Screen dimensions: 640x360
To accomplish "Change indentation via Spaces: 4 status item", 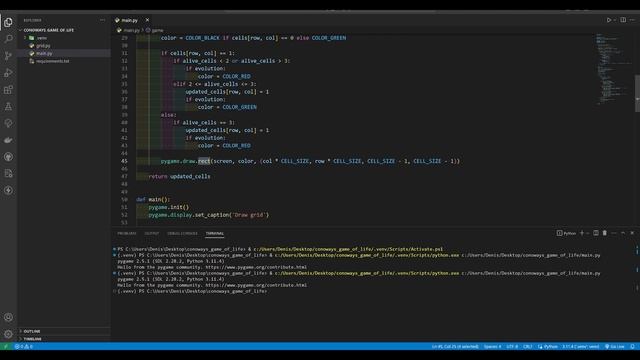I will (x=492, y=347).
